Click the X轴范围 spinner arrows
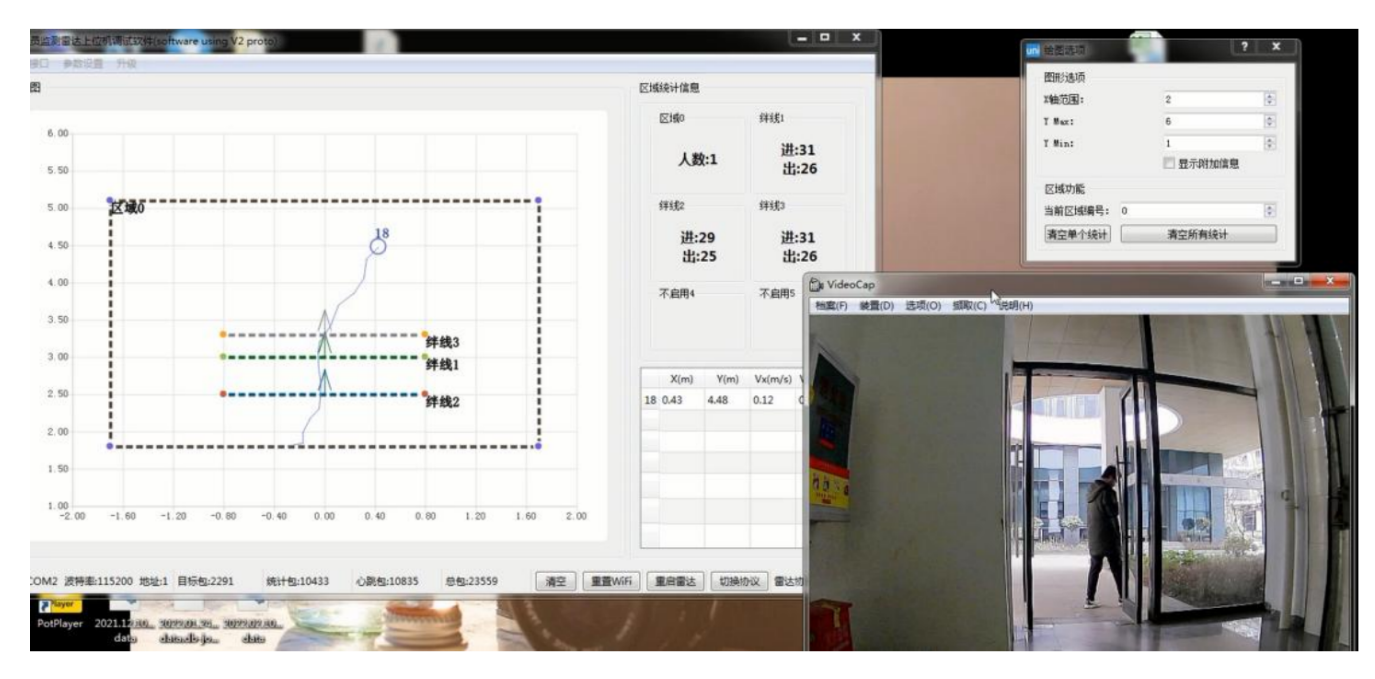 pyautogui.click(x=1270, y=99)
